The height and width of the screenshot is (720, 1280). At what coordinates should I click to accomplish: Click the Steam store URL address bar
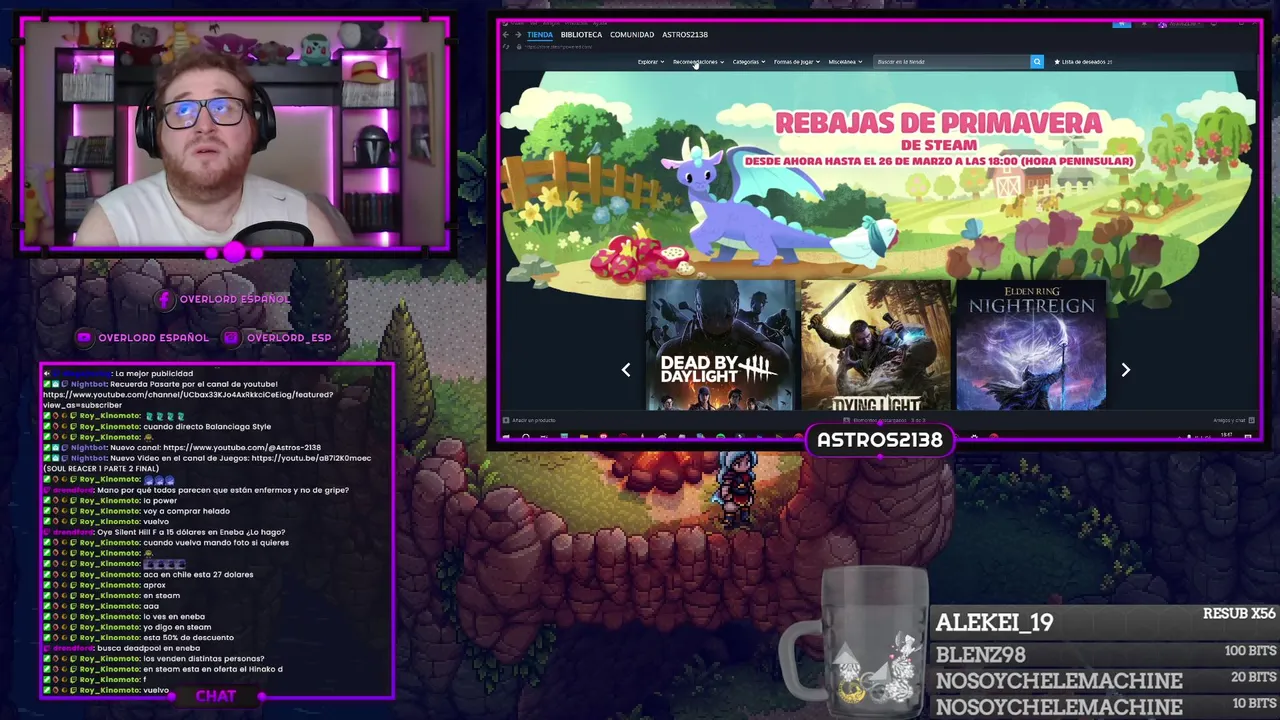click(560, 46)
